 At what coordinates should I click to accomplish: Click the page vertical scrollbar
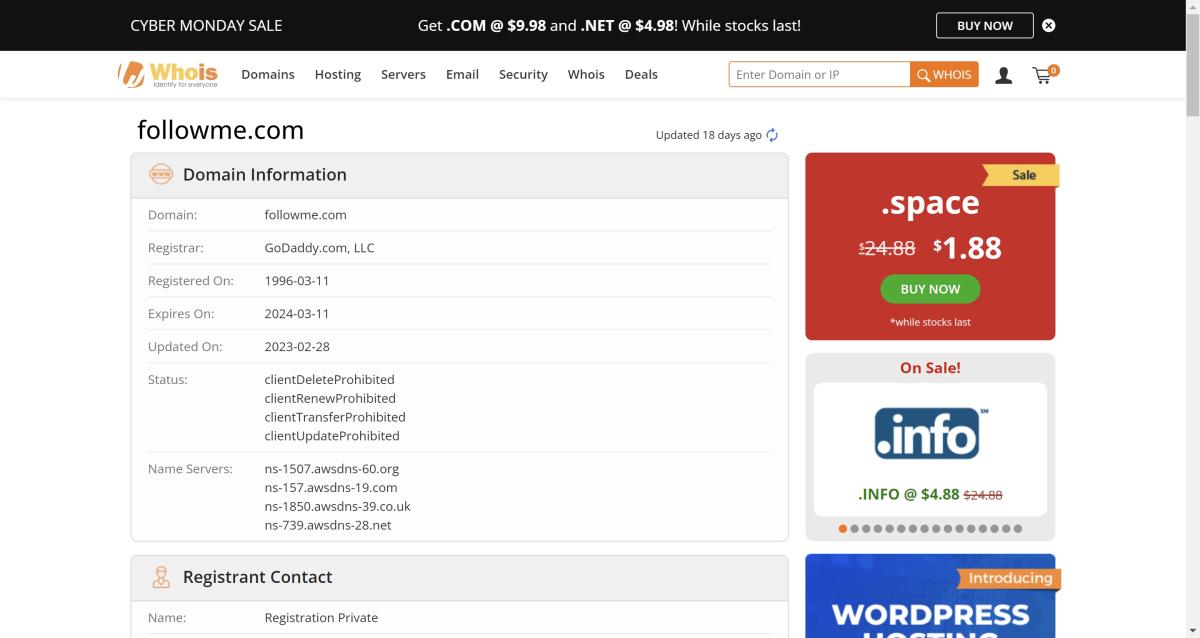[1192, 300]
